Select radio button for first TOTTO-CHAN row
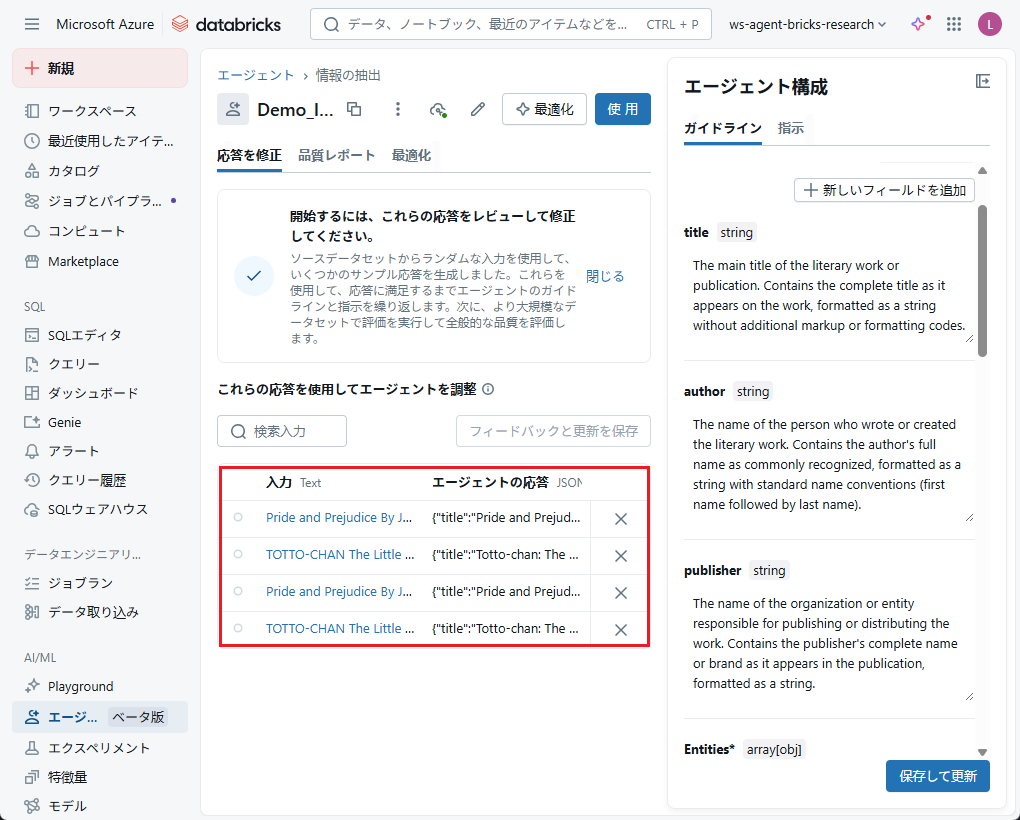This screenshot has height=820, width=1020. pyautogui.click(x=238, y=554)
